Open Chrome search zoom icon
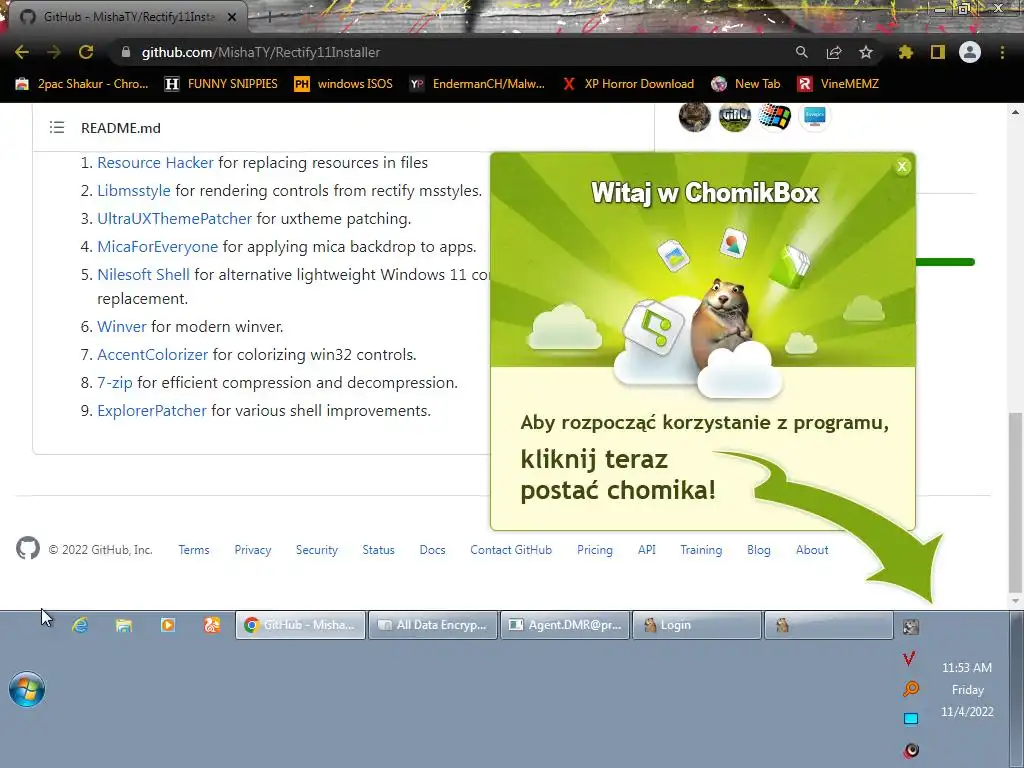This screenshot has width=1024, height=768. coord(801,52)
